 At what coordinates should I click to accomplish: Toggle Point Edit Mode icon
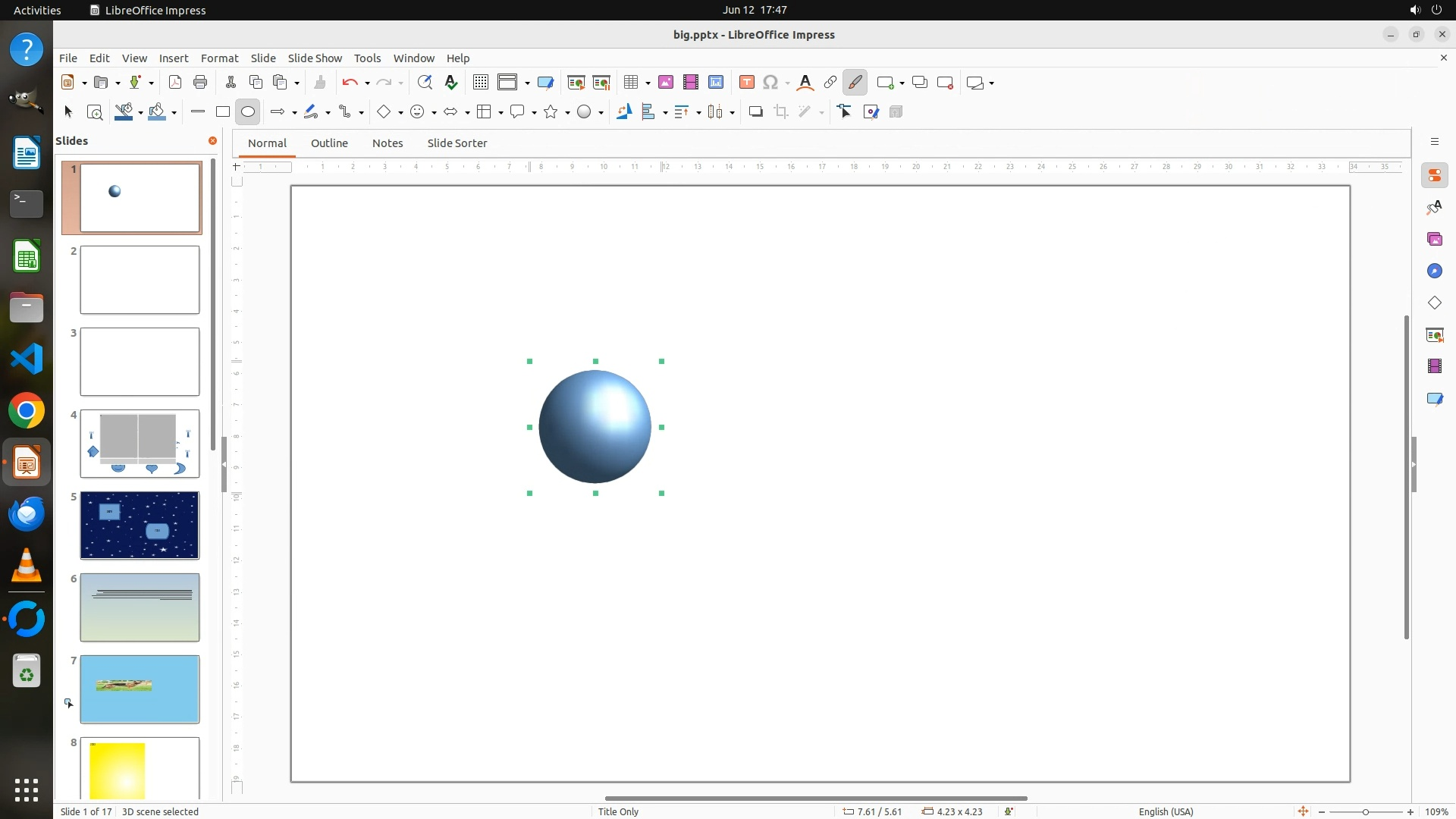pyautogui.click(x=845, y=112)
